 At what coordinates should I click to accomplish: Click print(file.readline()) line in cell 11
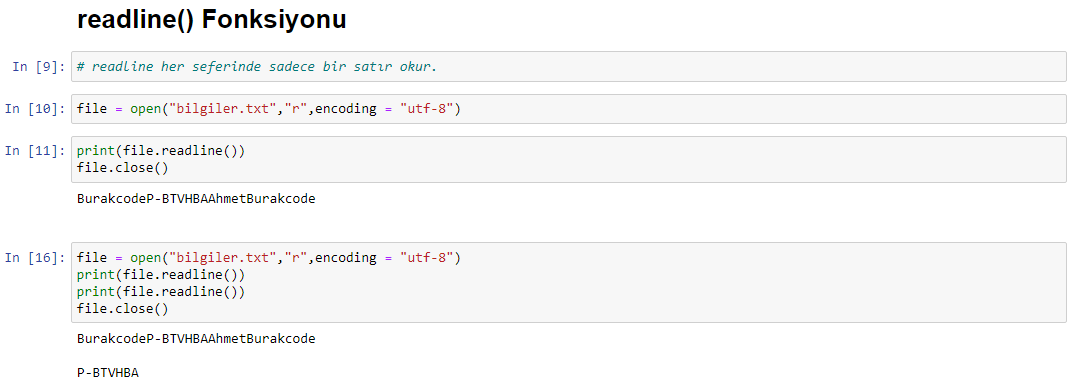(x=161, y=151)
